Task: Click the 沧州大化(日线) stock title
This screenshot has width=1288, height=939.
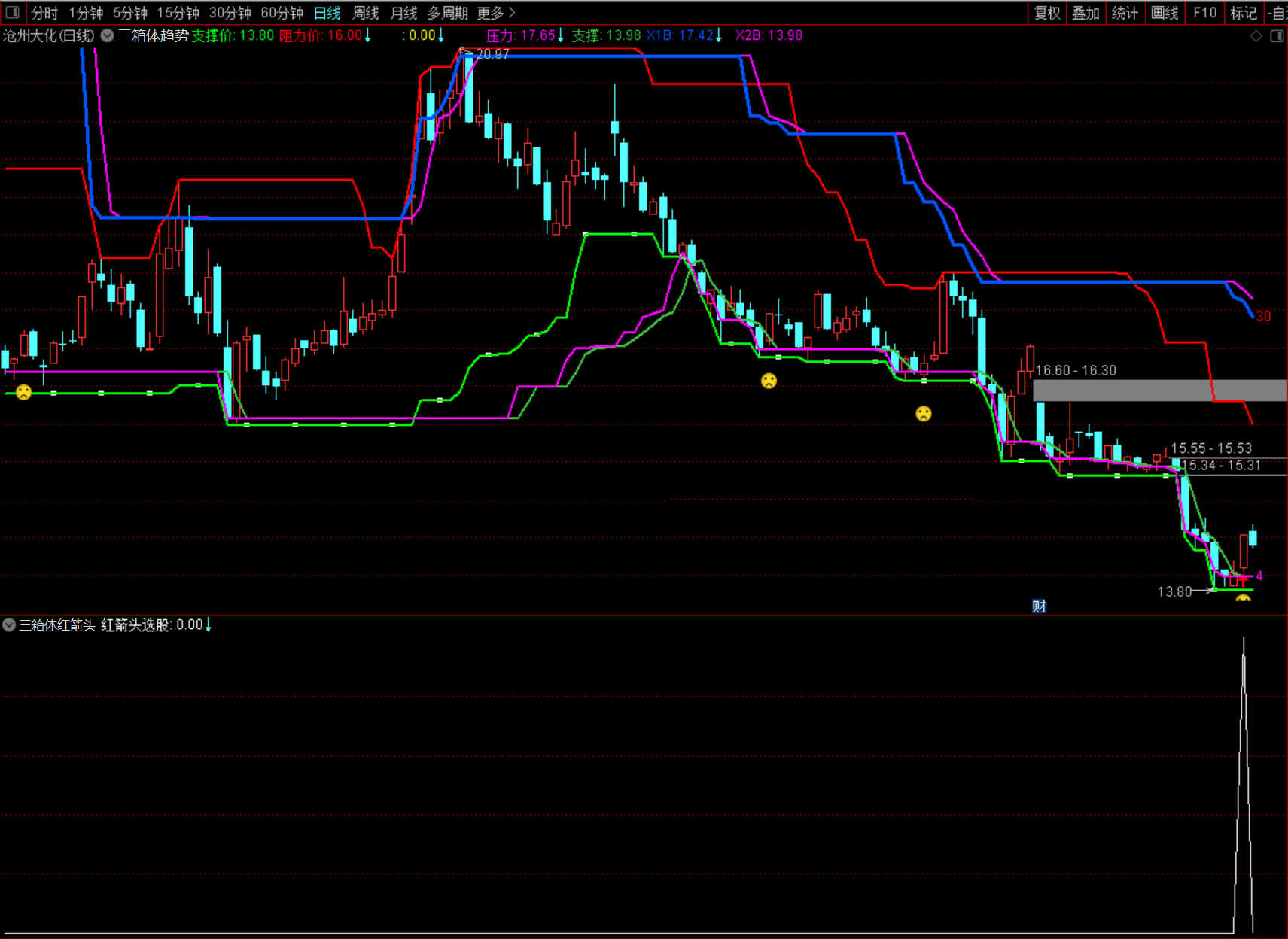Action: (49, 35)
